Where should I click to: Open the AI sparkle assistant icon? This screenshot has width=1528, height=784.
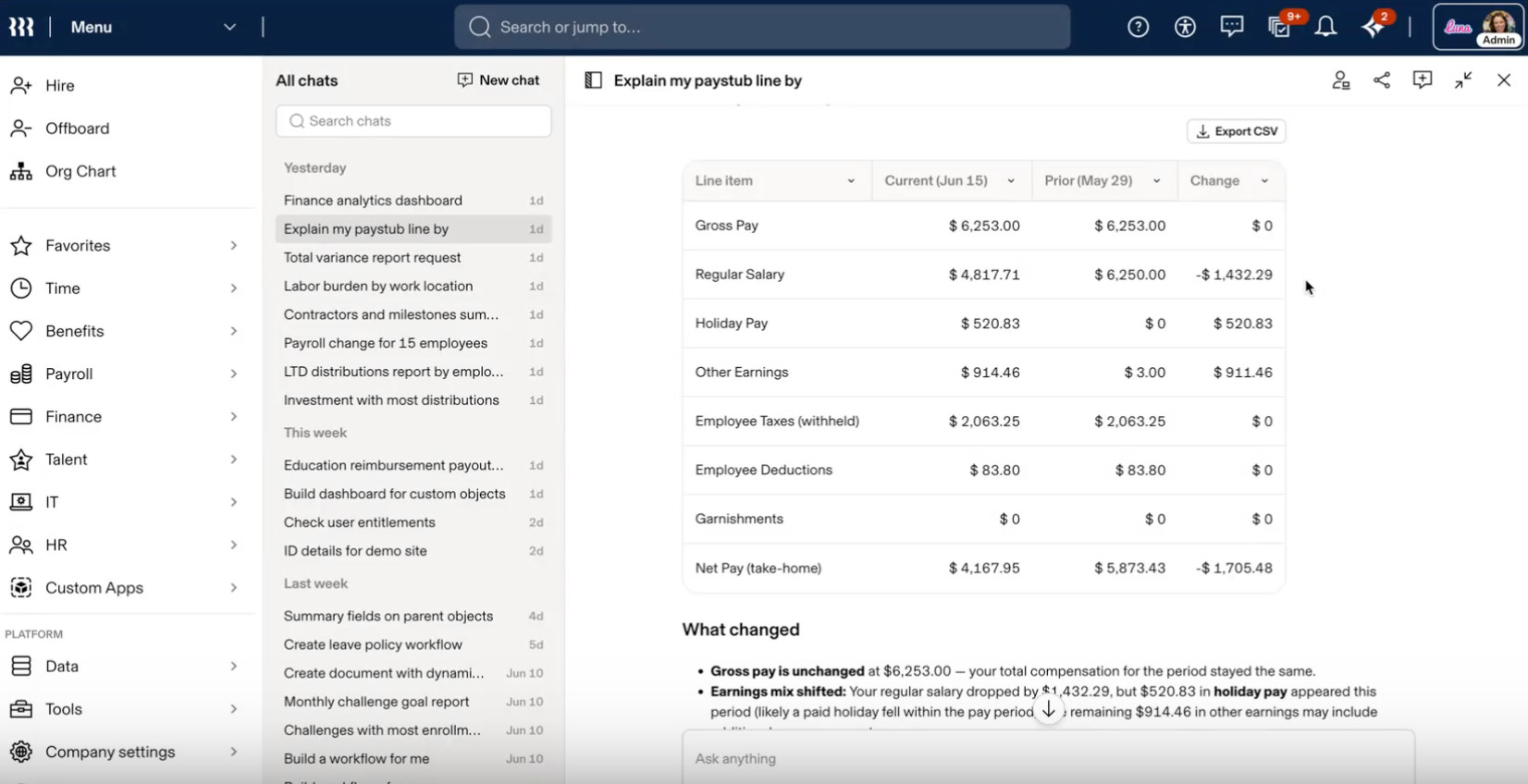coord(1374,27)
